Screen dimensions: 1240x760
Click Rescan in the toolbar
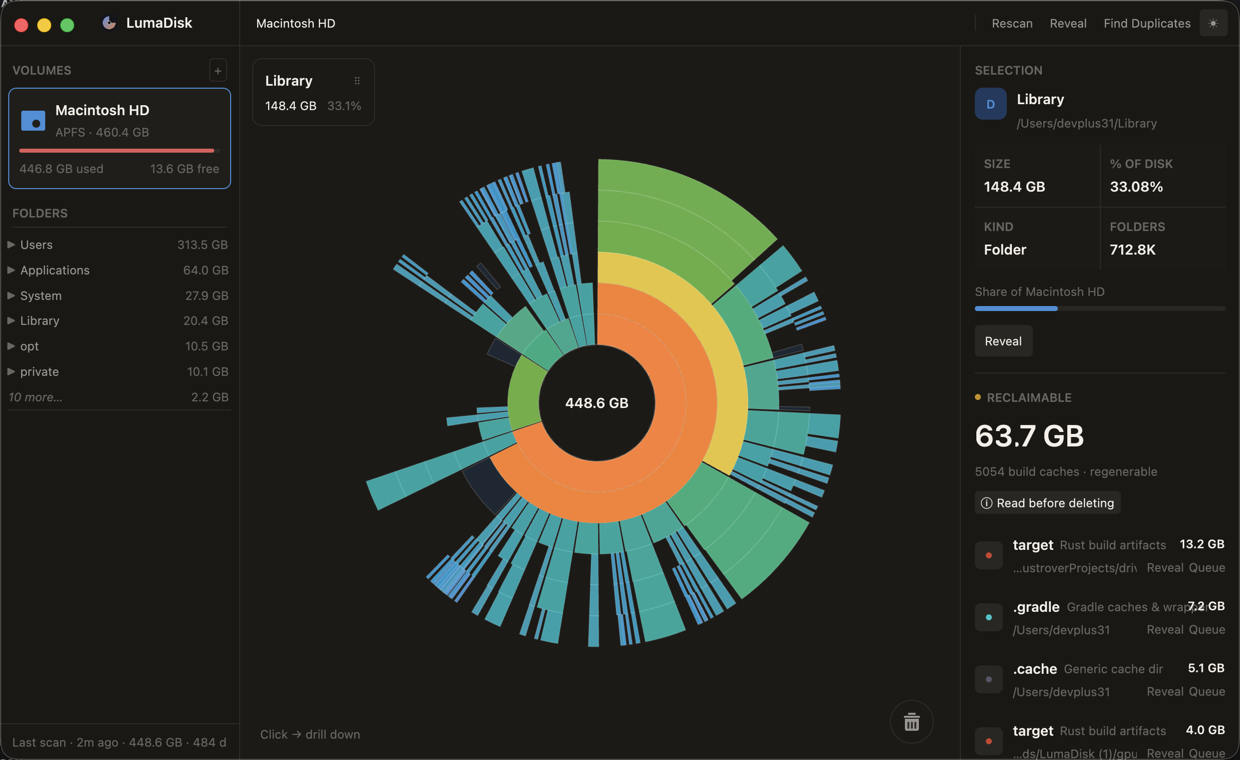(x=1012, y=23)
